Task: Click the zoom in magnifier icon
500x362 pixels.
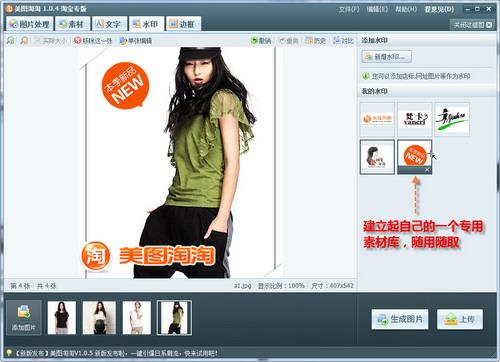Action: (x=11, y=41)
